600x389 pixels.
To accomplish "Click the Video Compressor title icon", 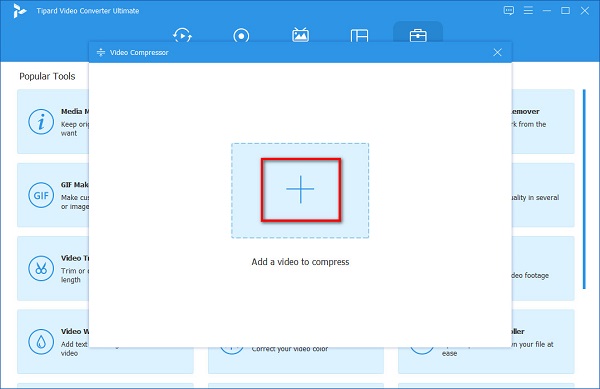I will [x=101, y=52].
